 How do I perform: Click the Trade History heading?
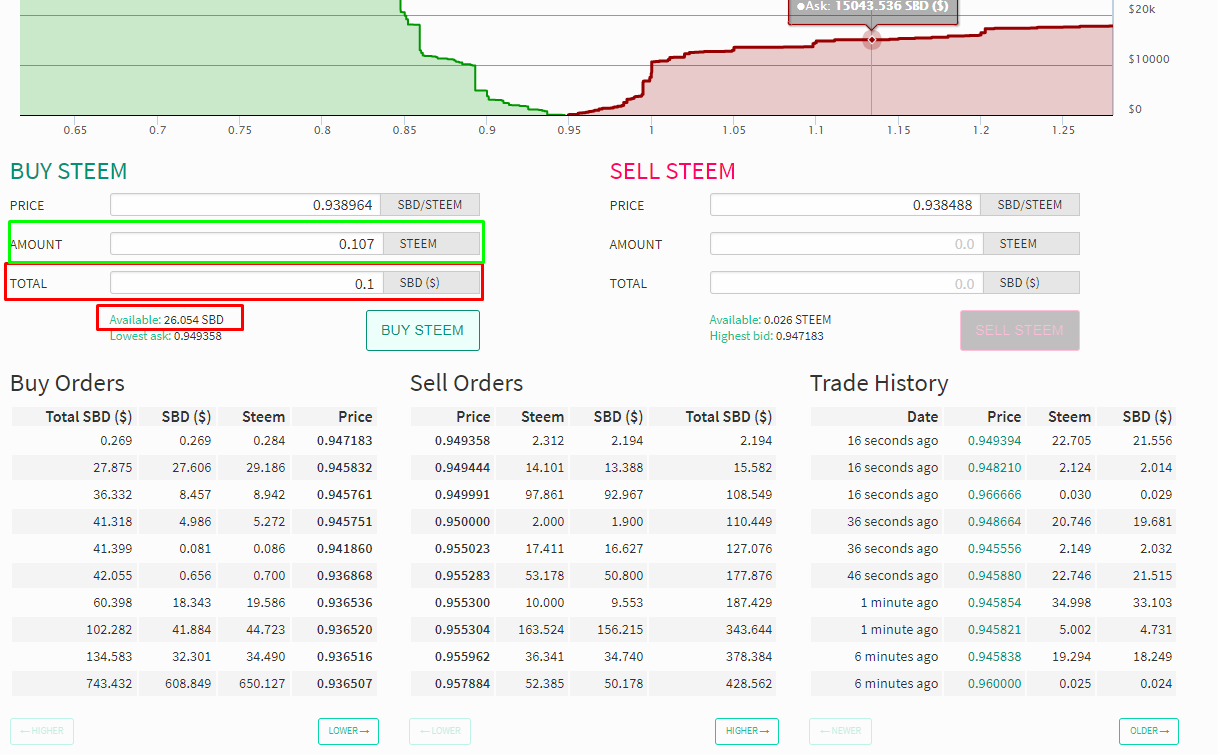click(879, 383)
